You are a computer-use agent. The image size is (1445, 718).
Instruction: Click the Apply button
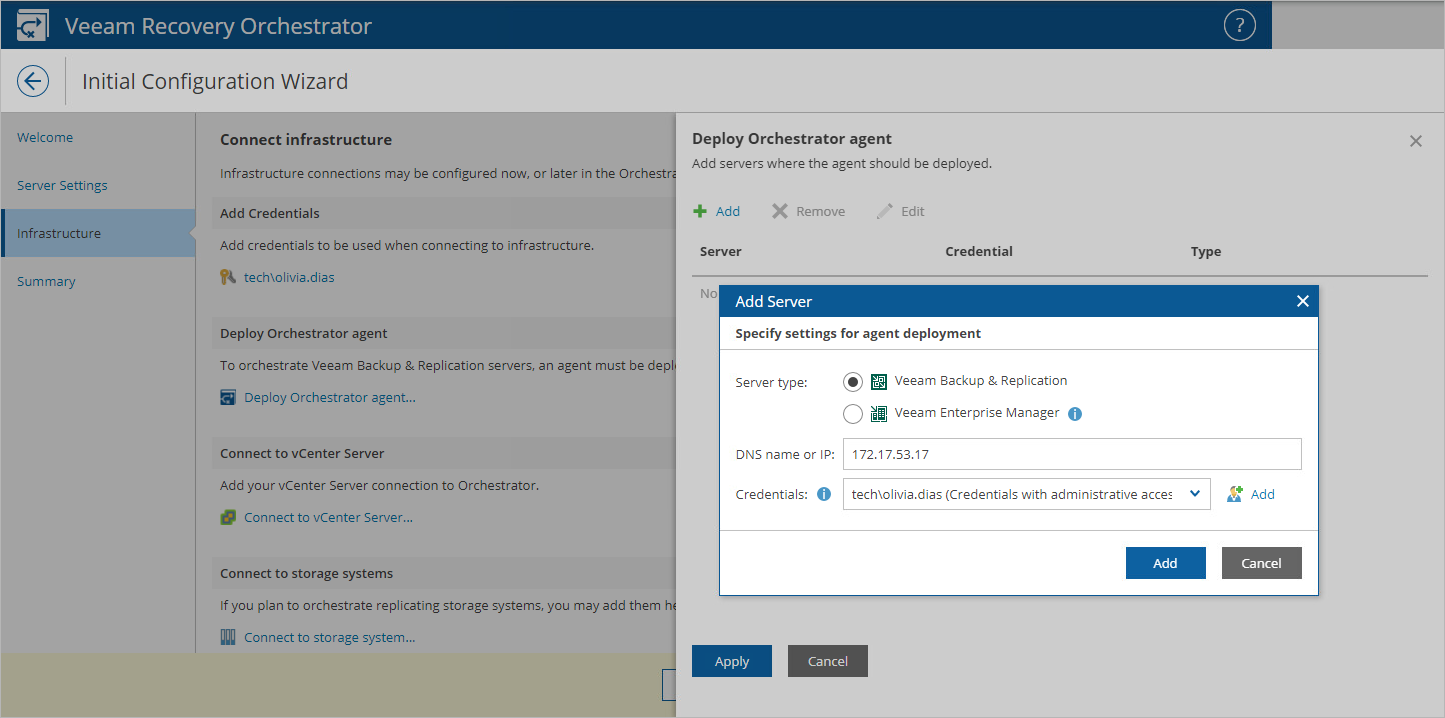click(731, 660)
